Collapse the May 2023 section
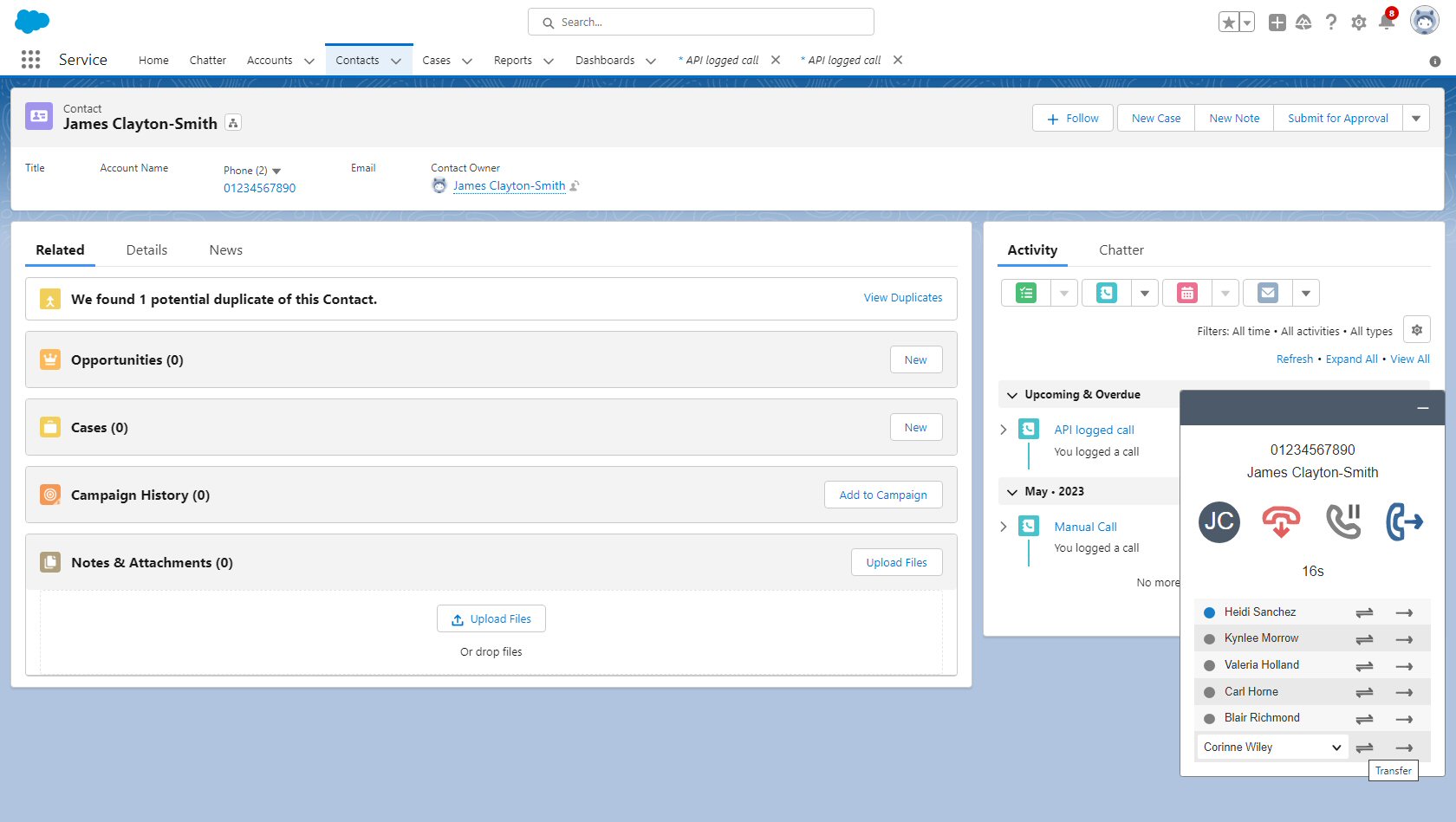The height and width of the screenshot is (822, 1456). 1012,492
